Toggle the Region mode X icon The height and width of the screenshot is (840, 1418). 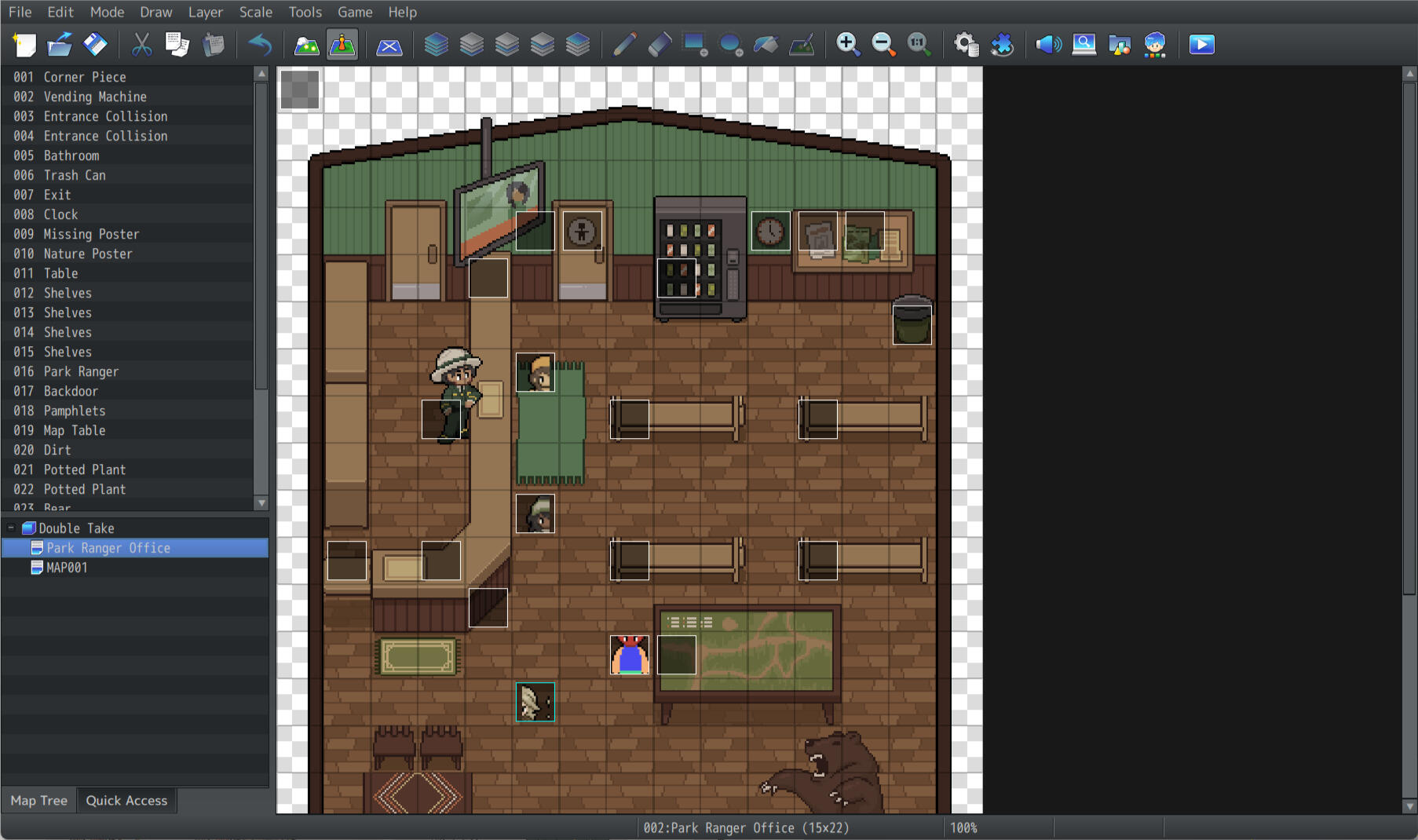click(x=389, y=45)
